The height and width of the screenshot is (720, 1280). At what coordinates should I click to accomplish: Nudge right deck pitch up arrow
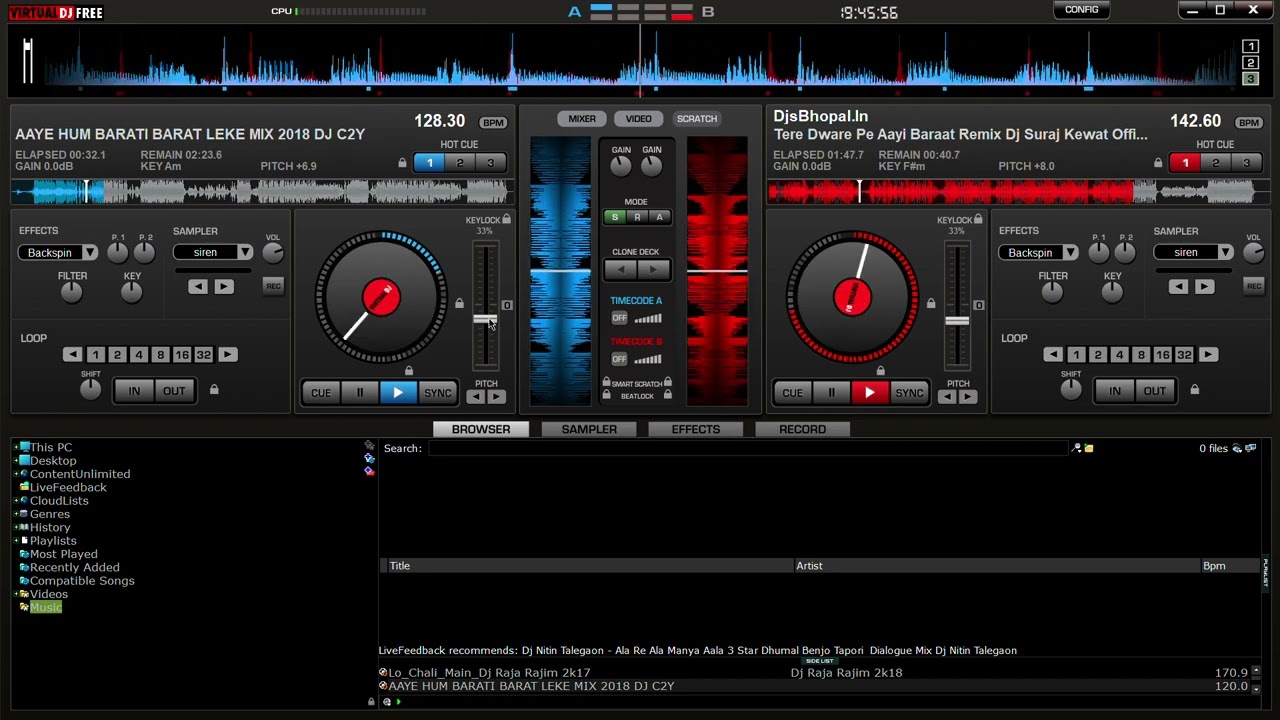[968, 397]
